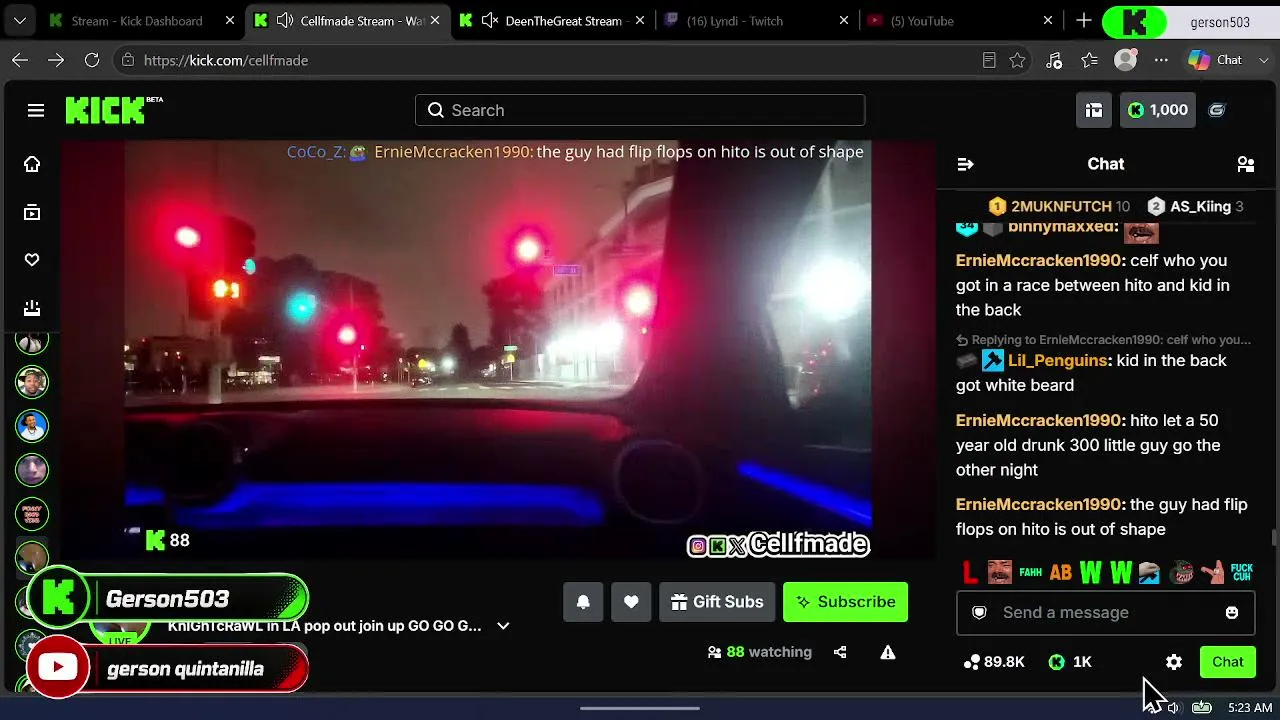Go back in the browser

[x=20, y=60]
